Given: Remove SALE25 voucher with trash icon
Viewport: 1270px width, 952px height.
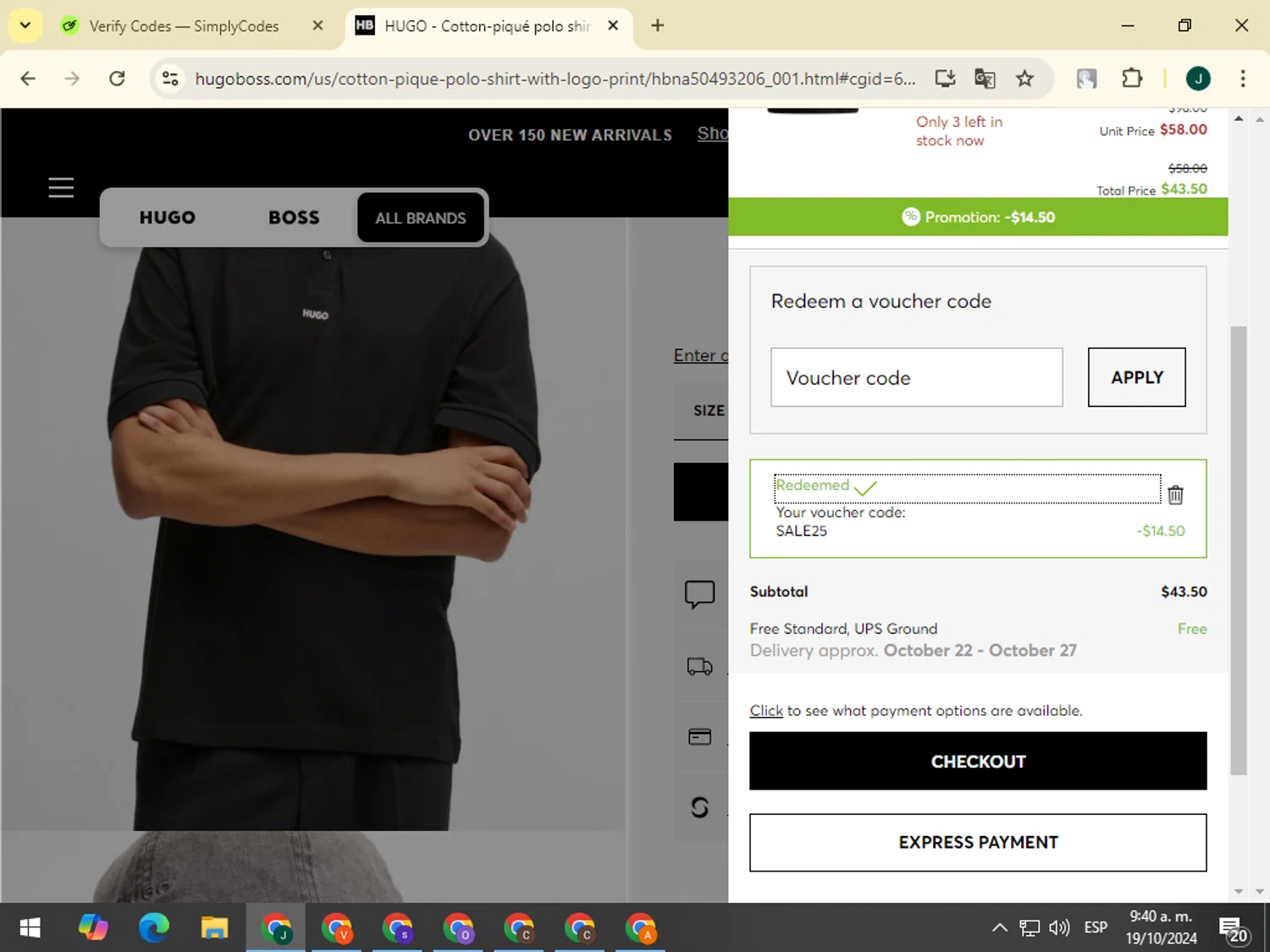Looking at the screenshot, I should 1175,495.
